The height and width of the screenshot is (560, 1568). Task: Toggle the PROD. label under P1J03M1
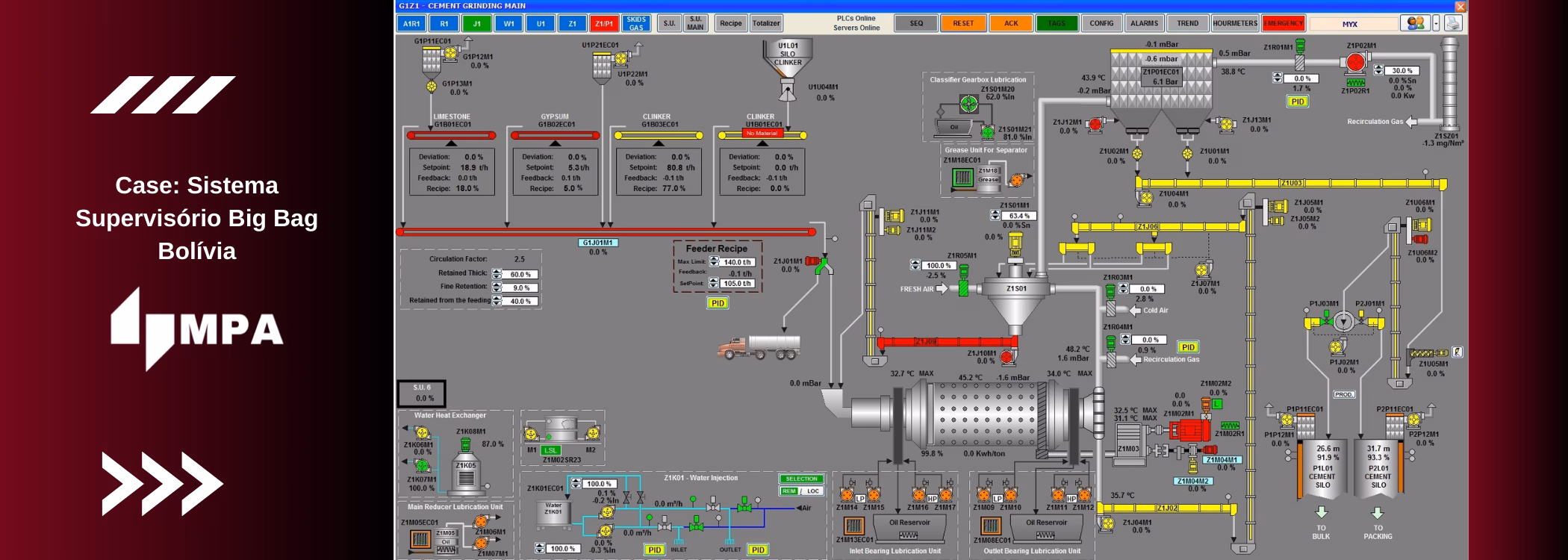[1344, 394]
